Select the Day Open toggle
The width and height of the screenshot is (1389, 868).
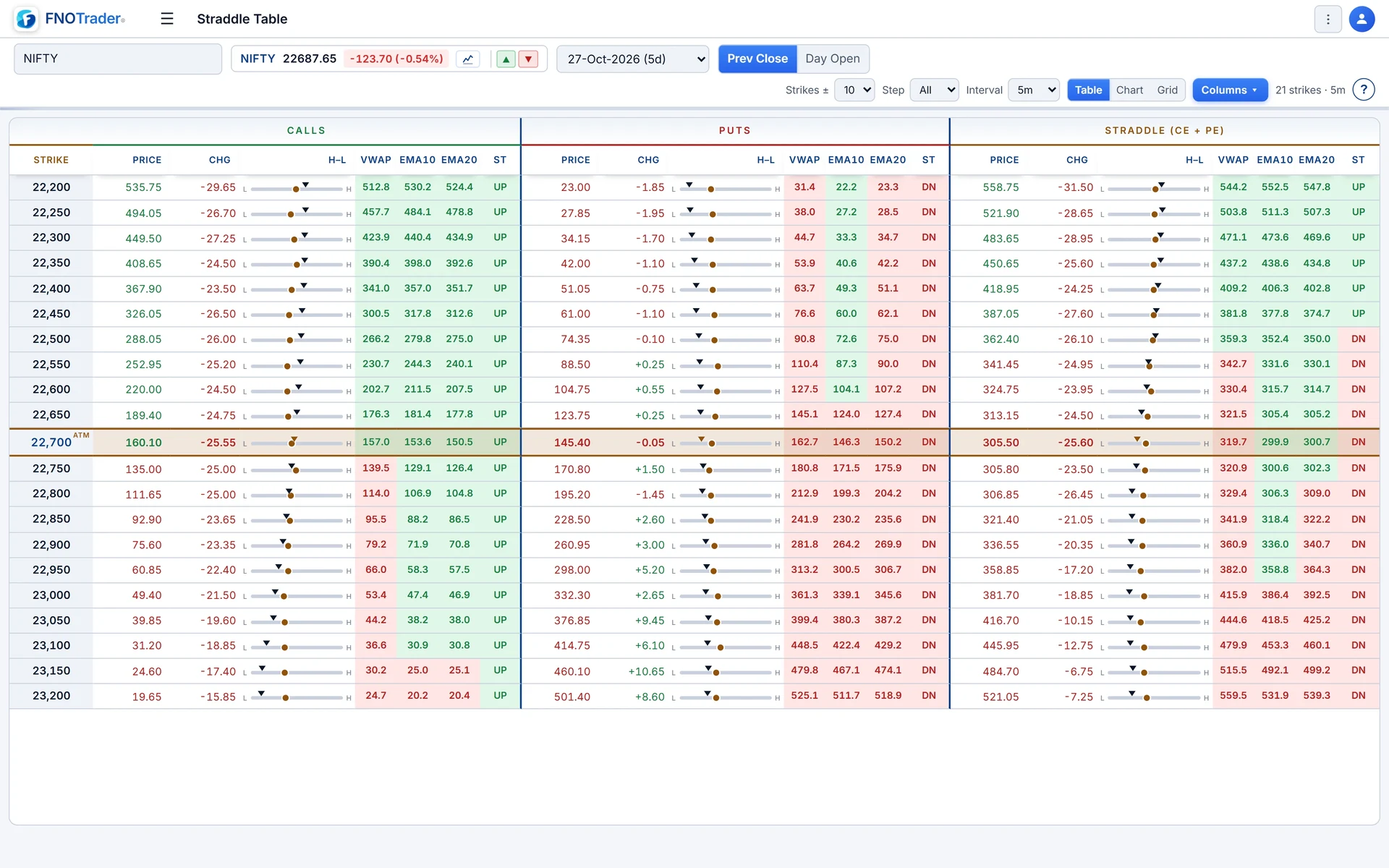[833, 59]
